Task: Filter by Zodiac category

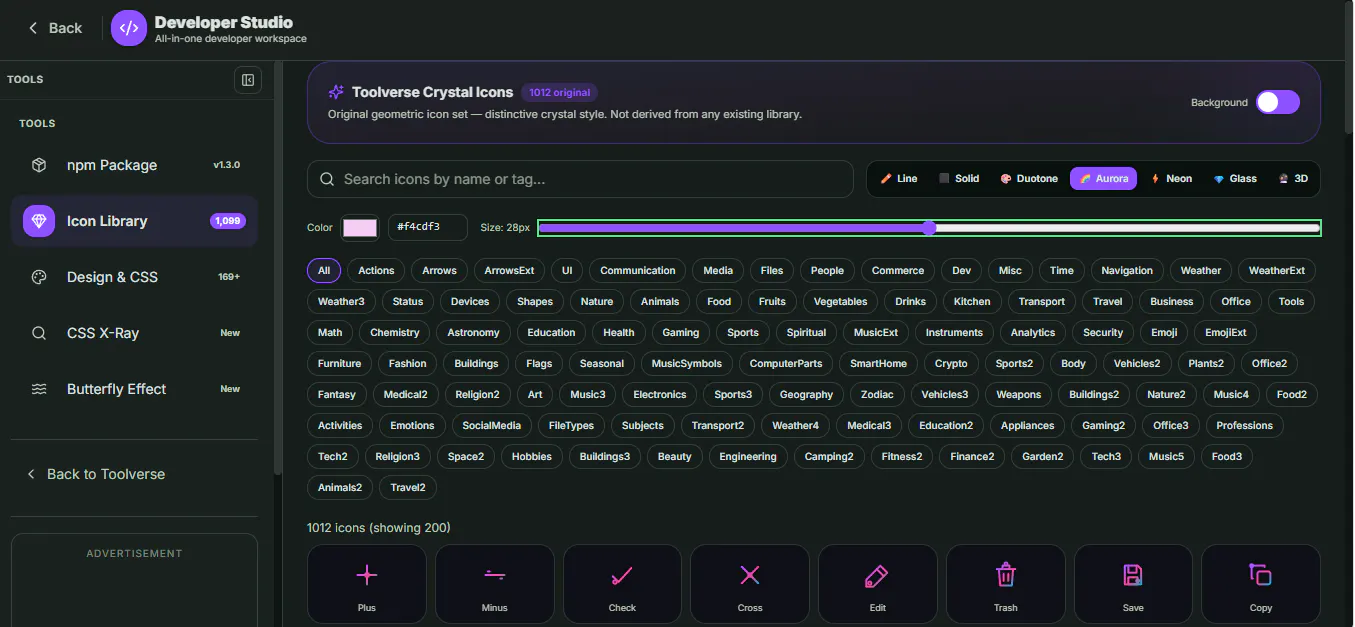Action: (877, 394)
